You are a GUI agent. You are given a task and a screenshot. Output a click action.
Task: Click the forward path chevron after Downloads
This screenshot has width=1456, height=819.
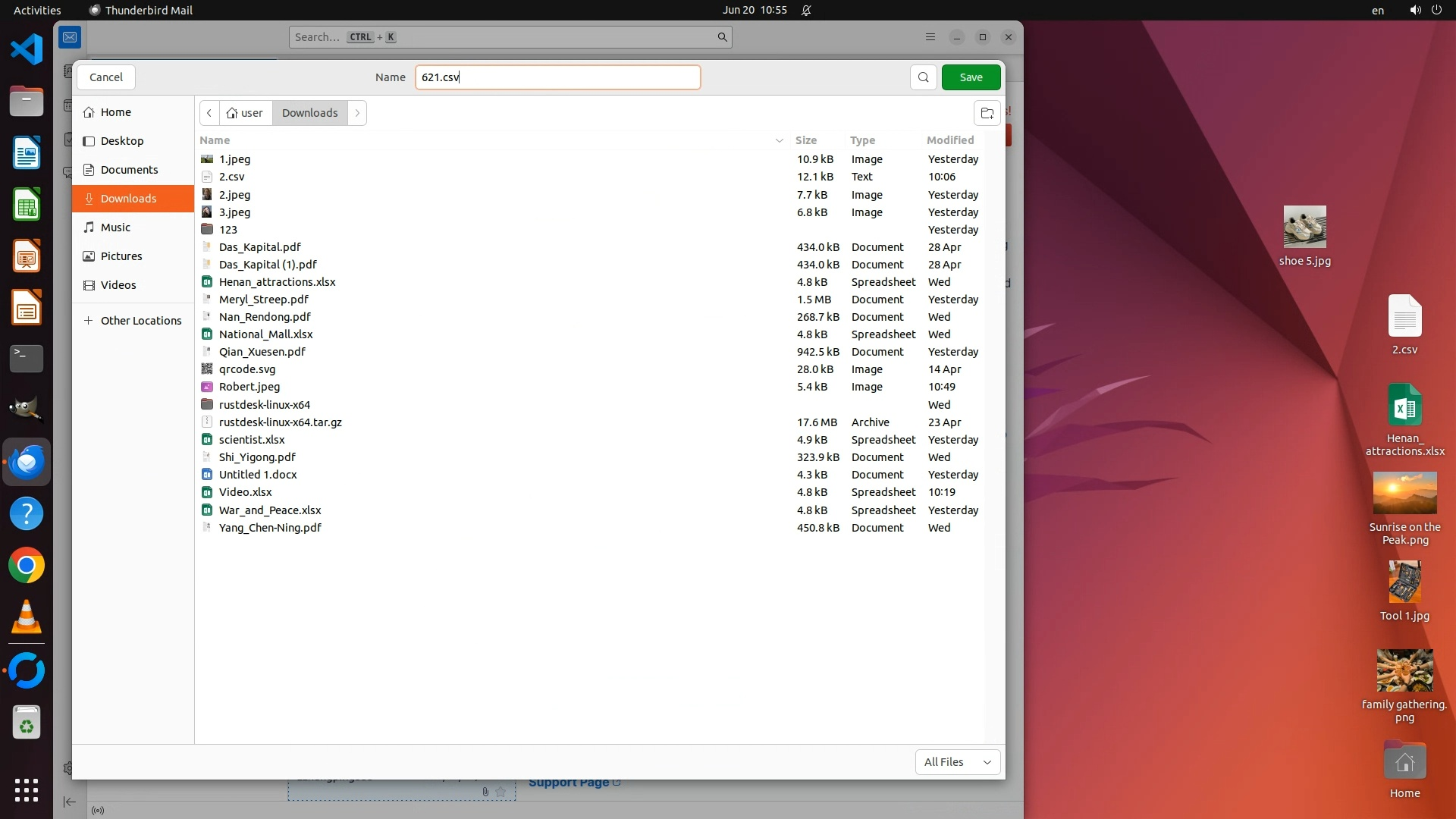357,113
